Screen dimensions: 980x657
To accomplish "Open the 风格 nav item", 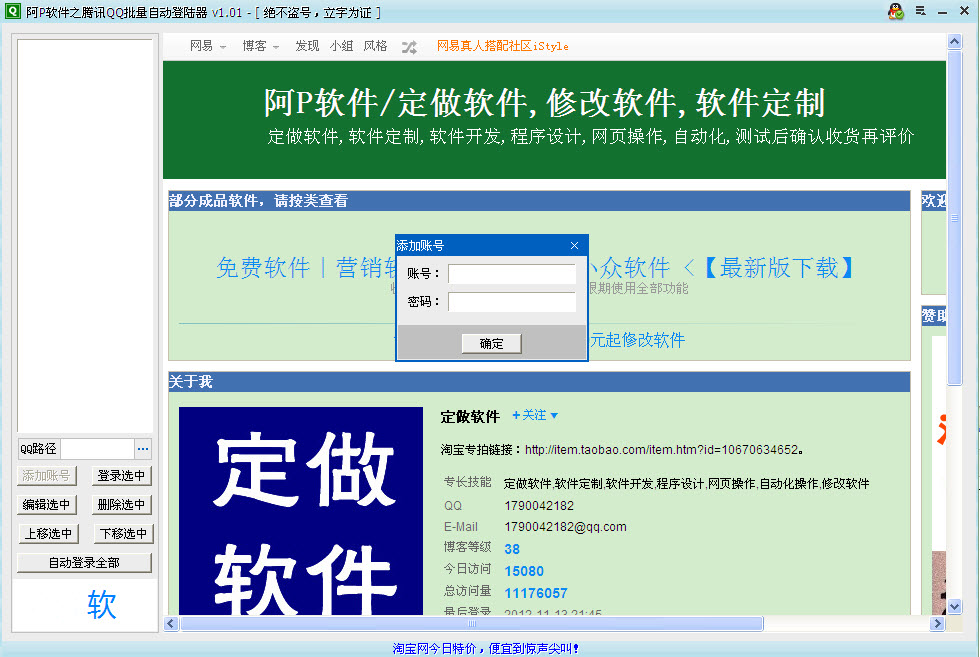I will [375, 46].
